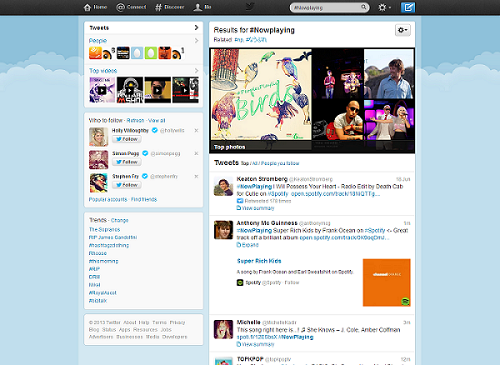Select the orange SoundCloud avatar under People

point(95,53)
